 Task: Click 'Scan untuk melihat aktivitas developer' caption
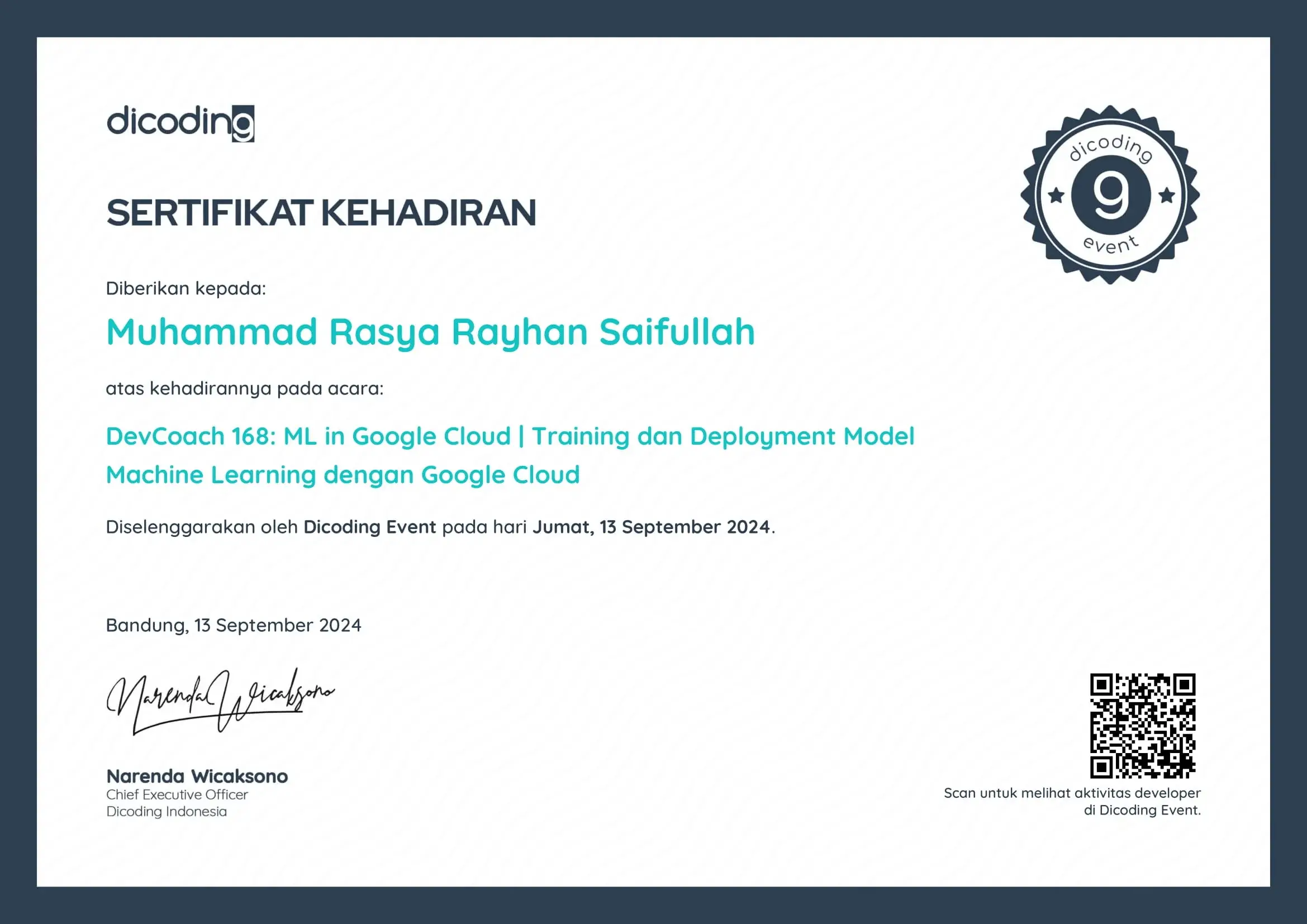(1072, 793)
